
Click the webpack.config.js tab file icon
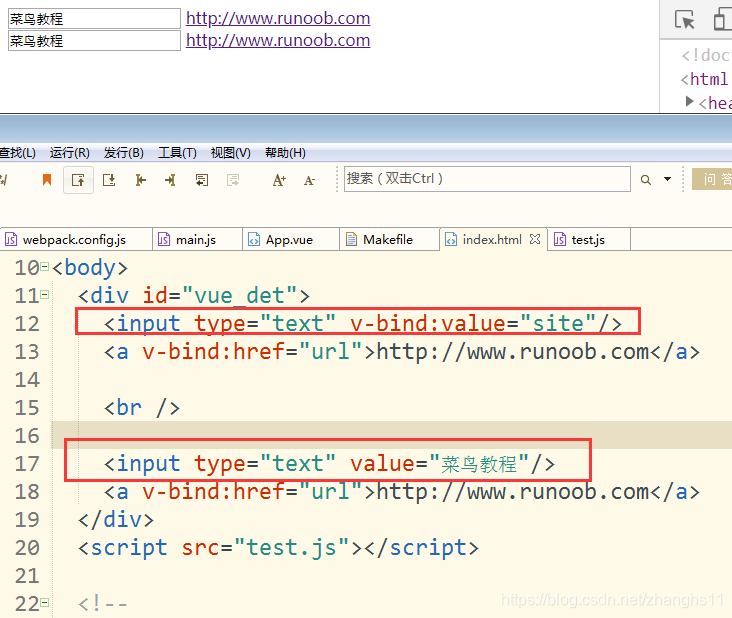pos(11,239)
